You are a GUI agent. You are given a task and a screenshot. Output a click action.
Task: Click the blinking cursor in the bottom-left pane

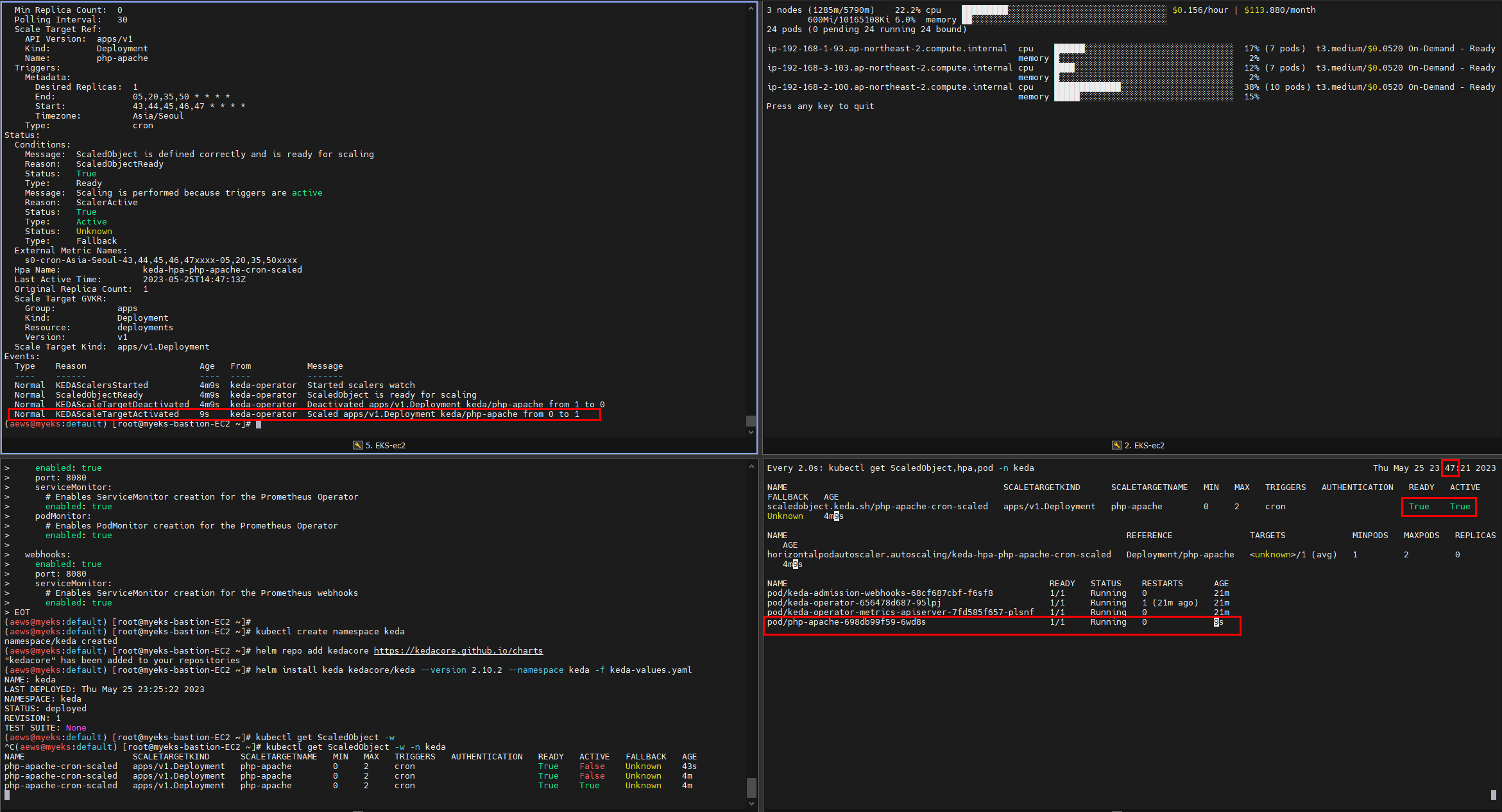point(7,795)
